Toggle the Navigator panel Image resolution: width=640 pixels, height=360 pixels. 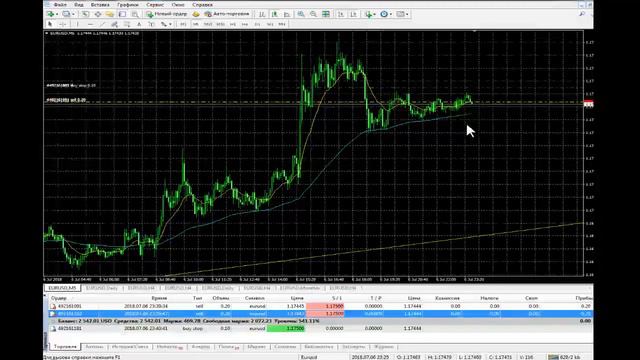point(110,14)
